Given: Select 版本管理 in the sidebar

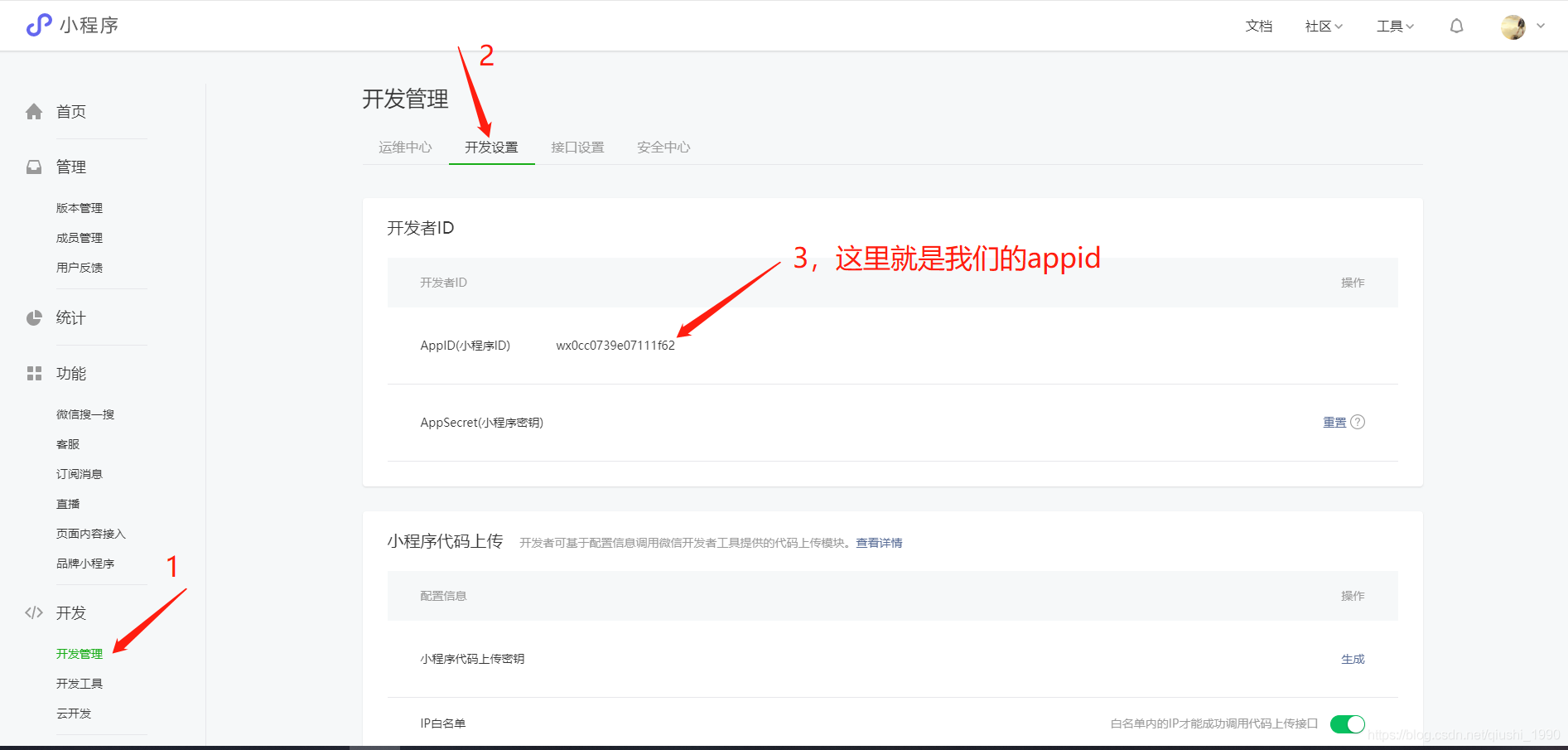Looking at the screenshot, I should coord(79,207).
